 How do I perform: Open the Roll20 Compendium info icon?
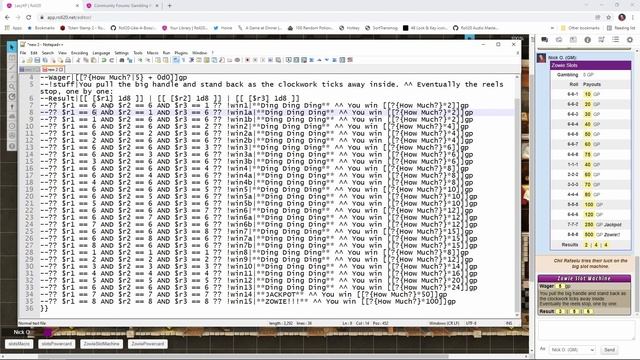[x=587, y=40]
